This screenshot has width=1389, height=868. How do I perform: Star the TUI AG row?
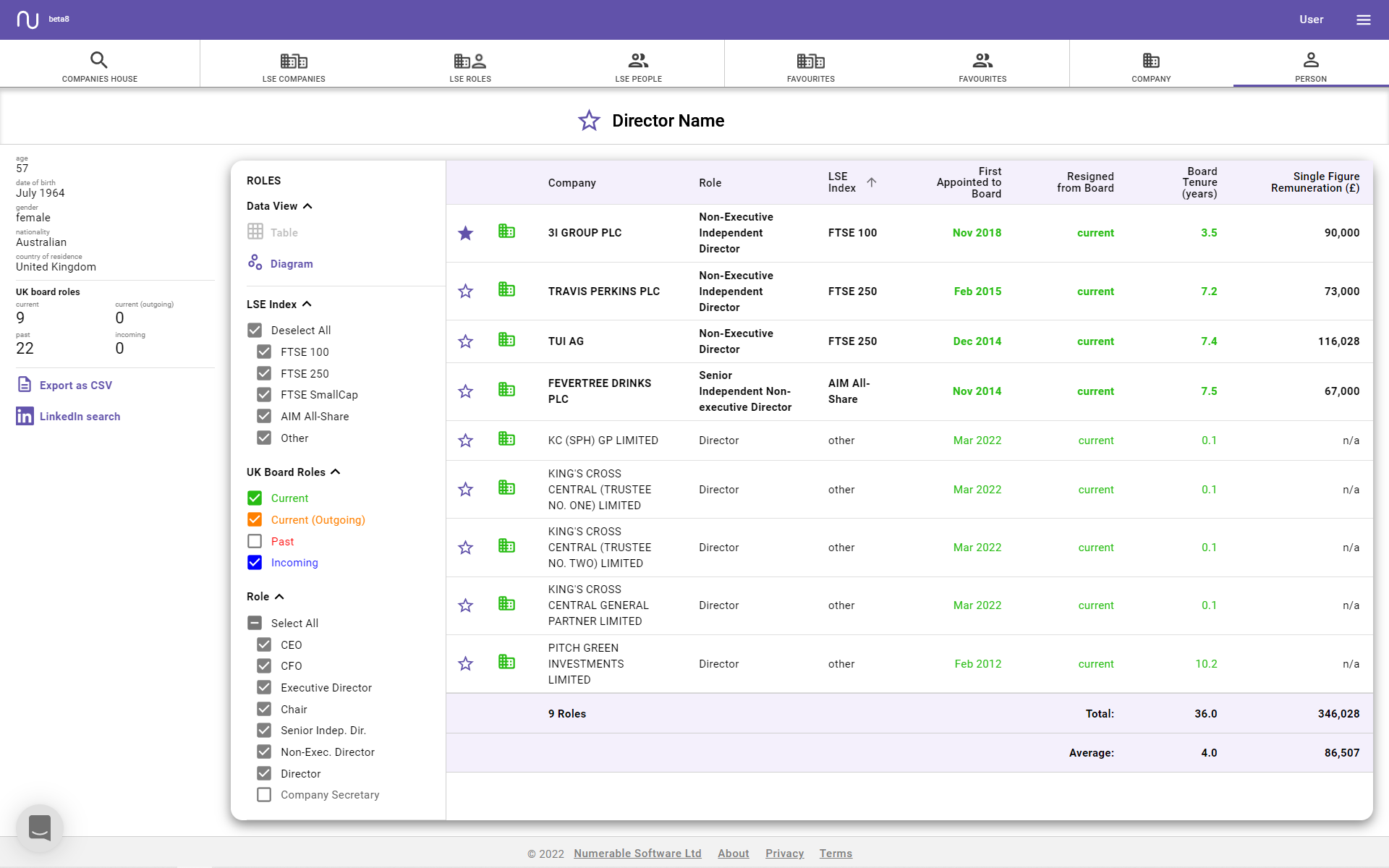pyautogui.click(x=465, y=341)
